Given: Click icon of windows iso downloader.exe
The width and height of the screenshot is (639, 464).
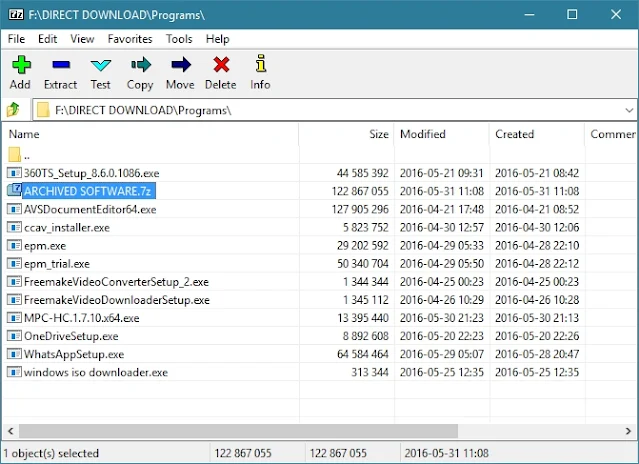Looking at the screenshot, I should pyautogui.click(x=14, y=372).
